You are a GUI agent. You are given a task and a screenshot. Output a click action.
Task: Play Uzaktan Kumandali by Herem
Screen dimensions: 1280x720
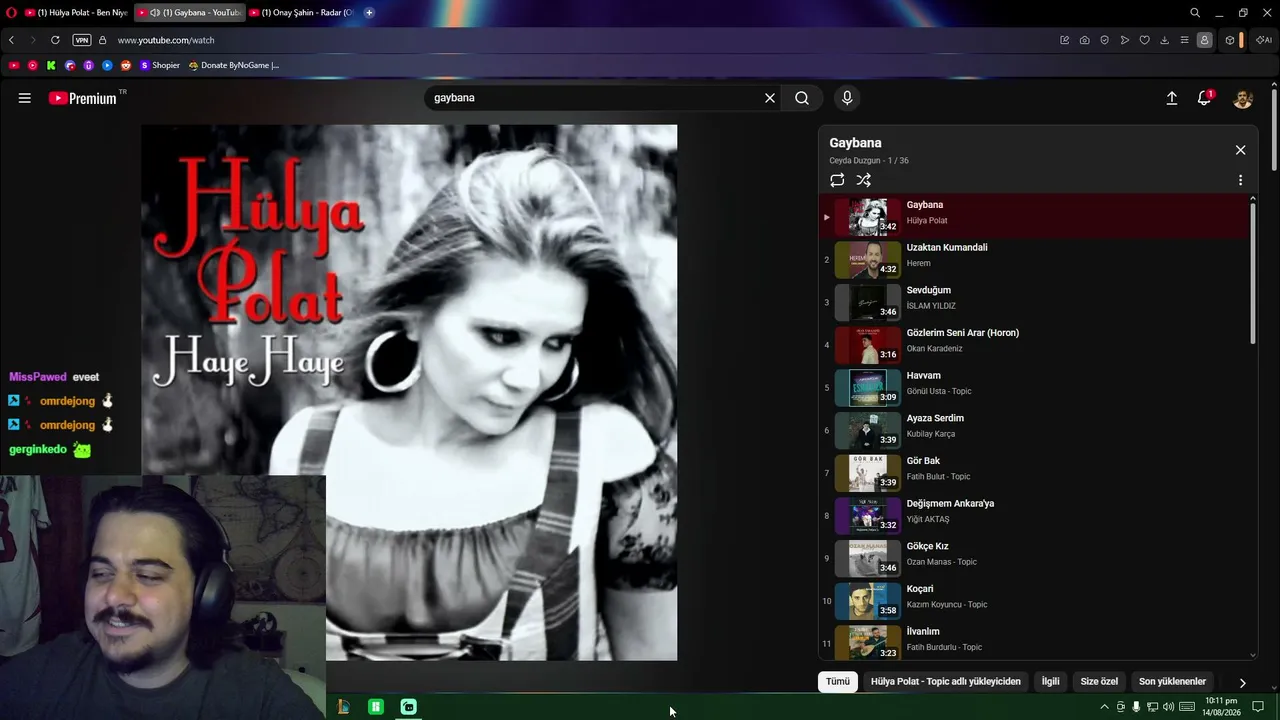(1034, 259)
